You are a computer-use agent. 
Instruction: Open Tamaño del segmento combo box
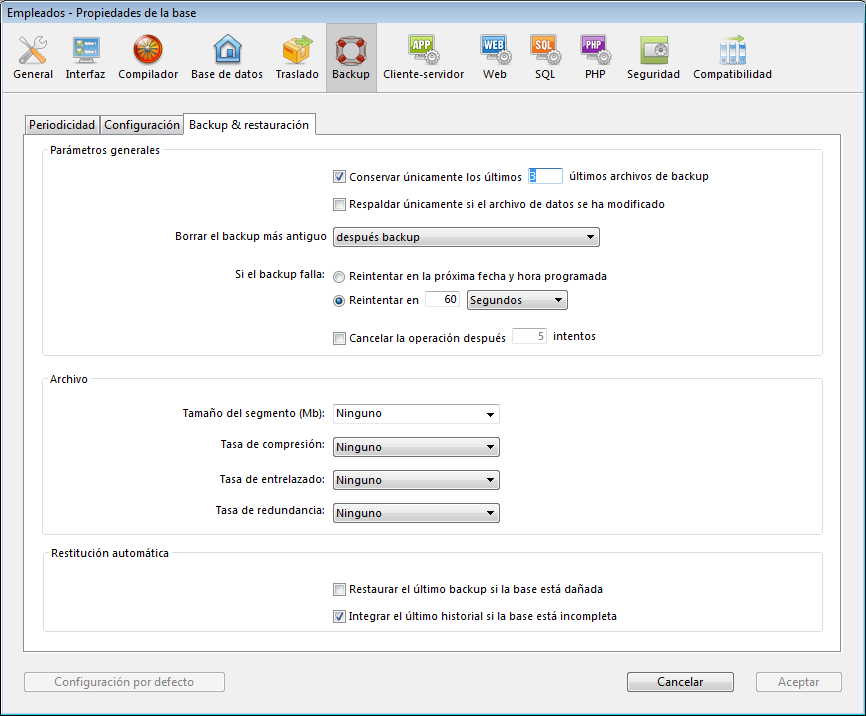pyautogui.click(x=416, y=414)
